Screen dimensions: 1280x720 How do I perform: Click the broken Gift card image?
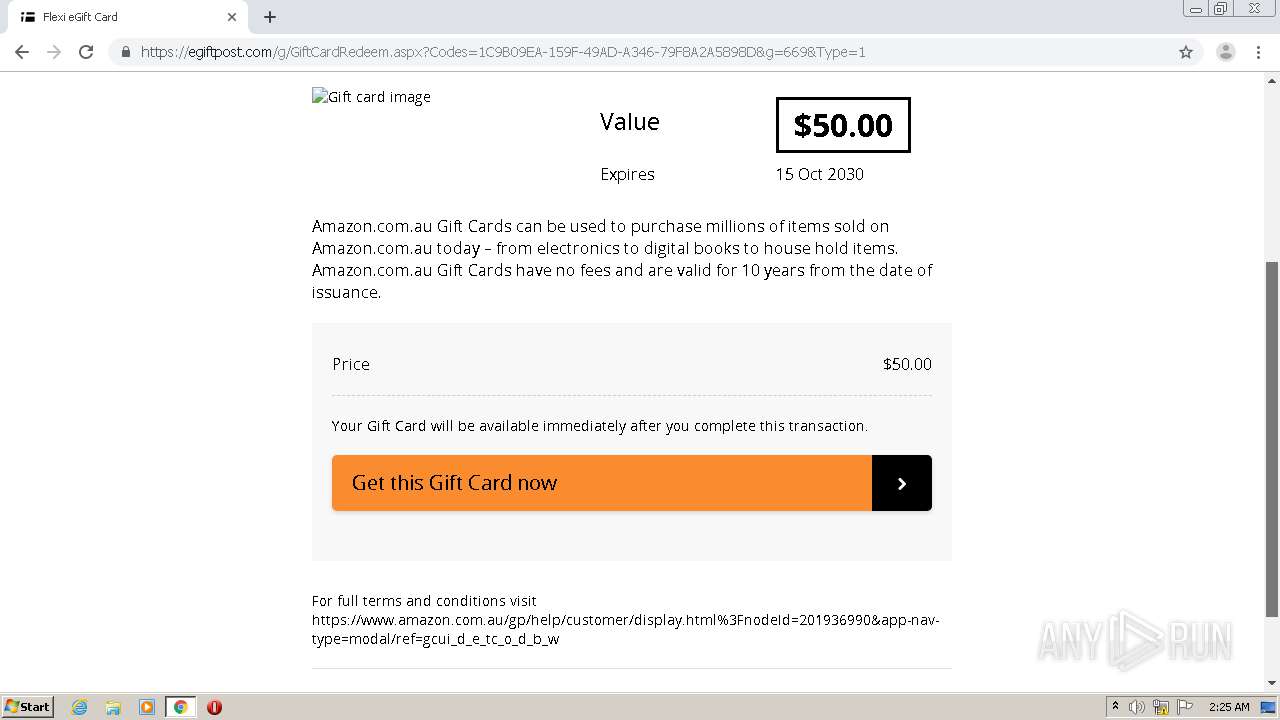(371, 97)
